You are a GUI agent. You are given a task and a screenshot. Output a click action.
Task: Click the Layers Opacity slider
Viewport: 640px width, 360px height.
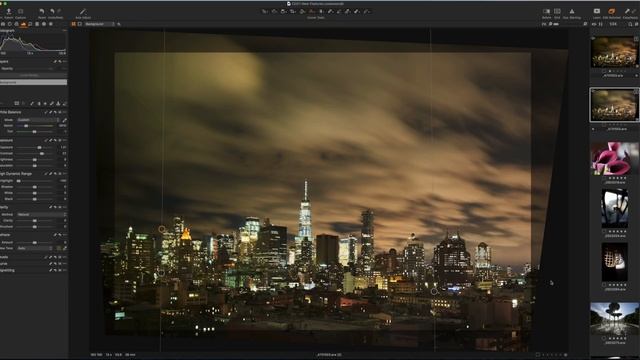click(x=35, y=69)
